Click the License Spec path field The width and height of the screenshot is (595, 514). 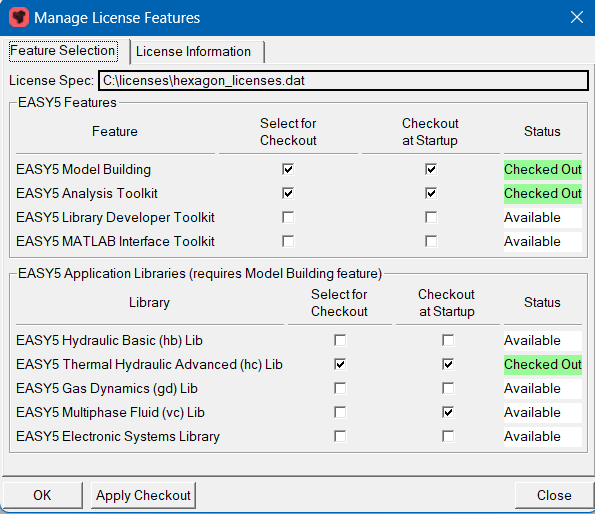pos(343,80)
